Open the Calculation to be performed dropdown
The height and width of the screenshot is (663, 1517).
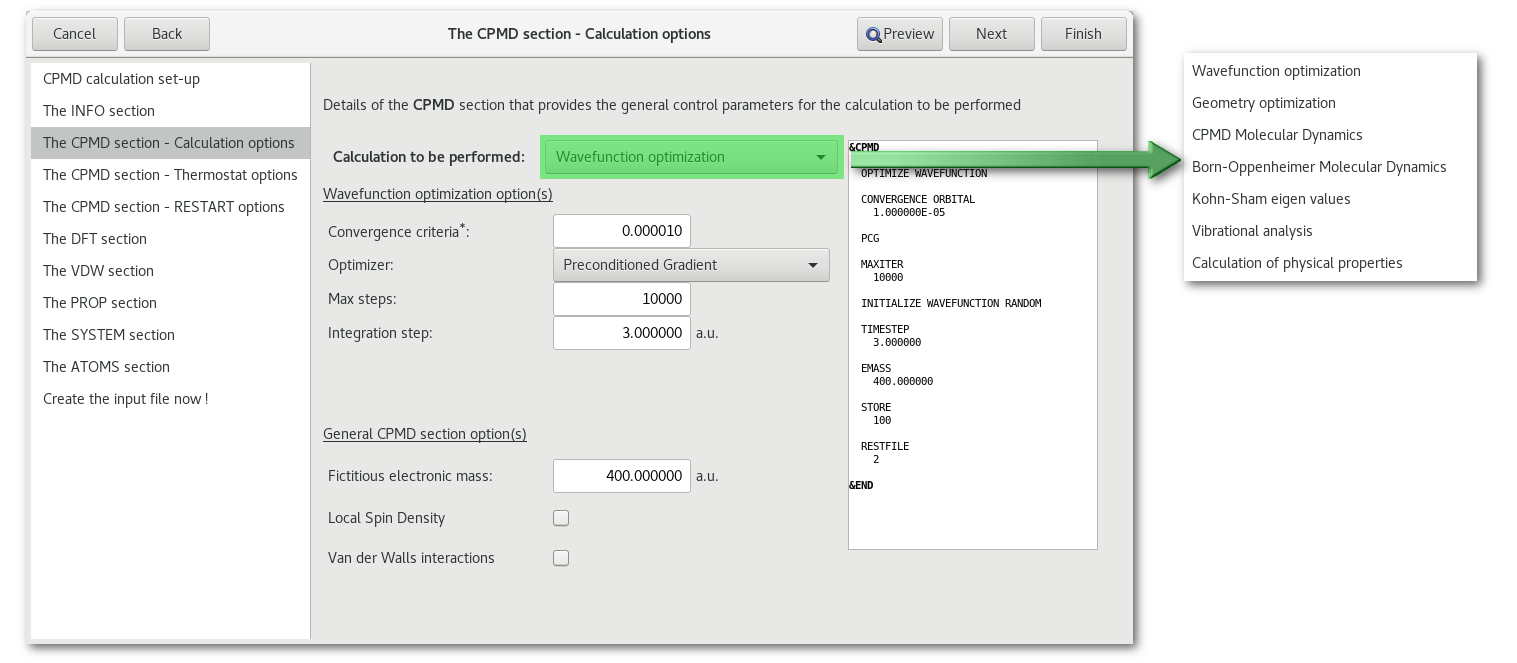[x=690, y=157]
